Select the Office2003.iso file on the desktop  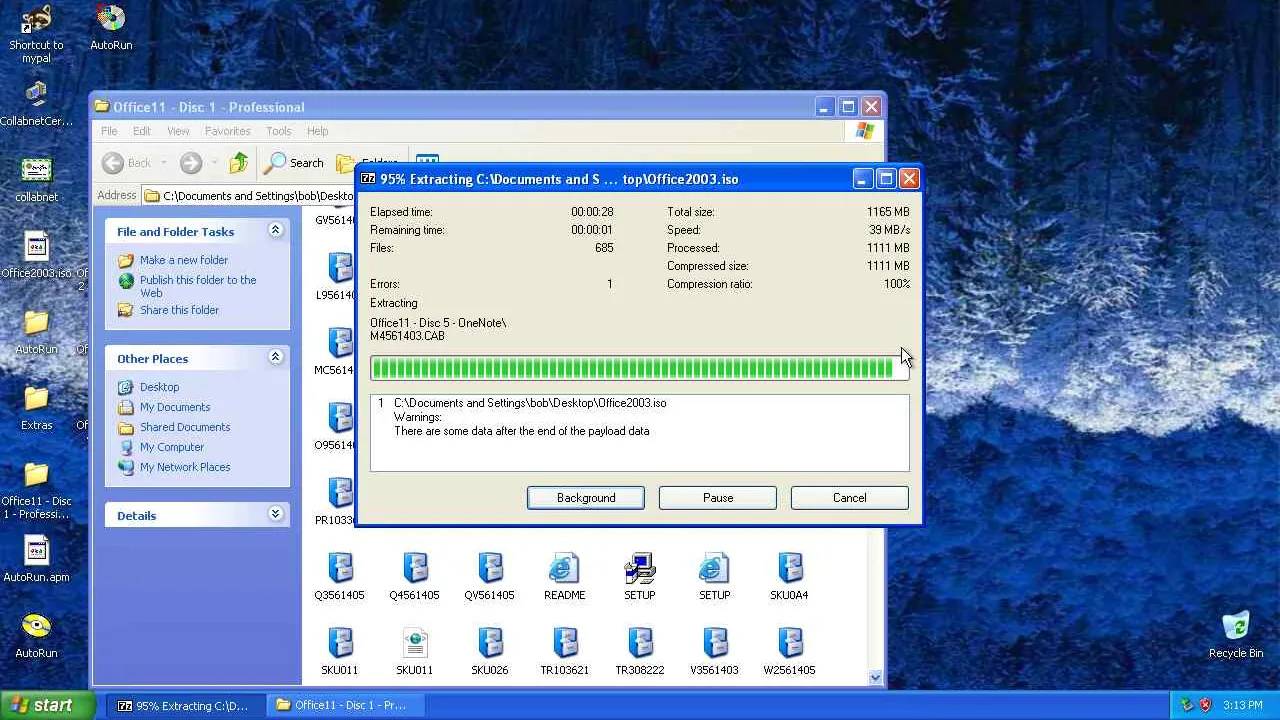[x=36, y=256]
